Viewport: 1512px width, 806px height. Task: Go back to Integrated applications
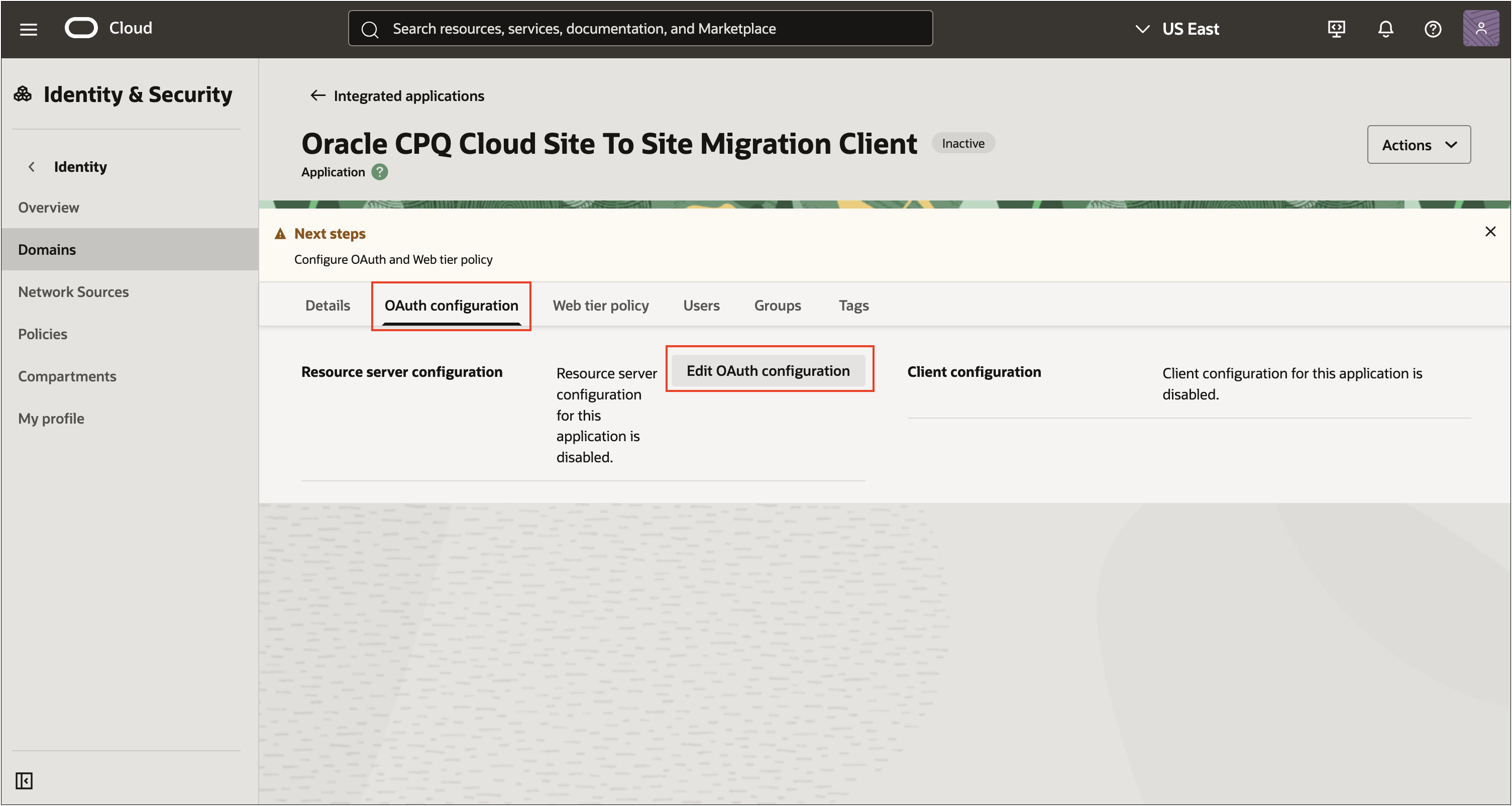[x=408, y=95]
